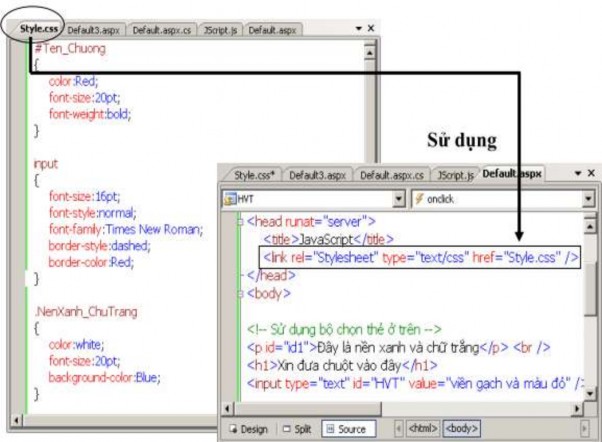The height and width of the screenshot is (442, 602).
Task: Click the horizontal scroll-left arrow in Default.aspx
Action: [x=227, y=409]
